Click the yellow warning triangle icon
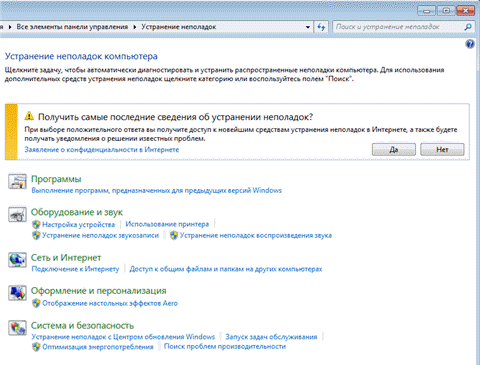 coord(29,116)
